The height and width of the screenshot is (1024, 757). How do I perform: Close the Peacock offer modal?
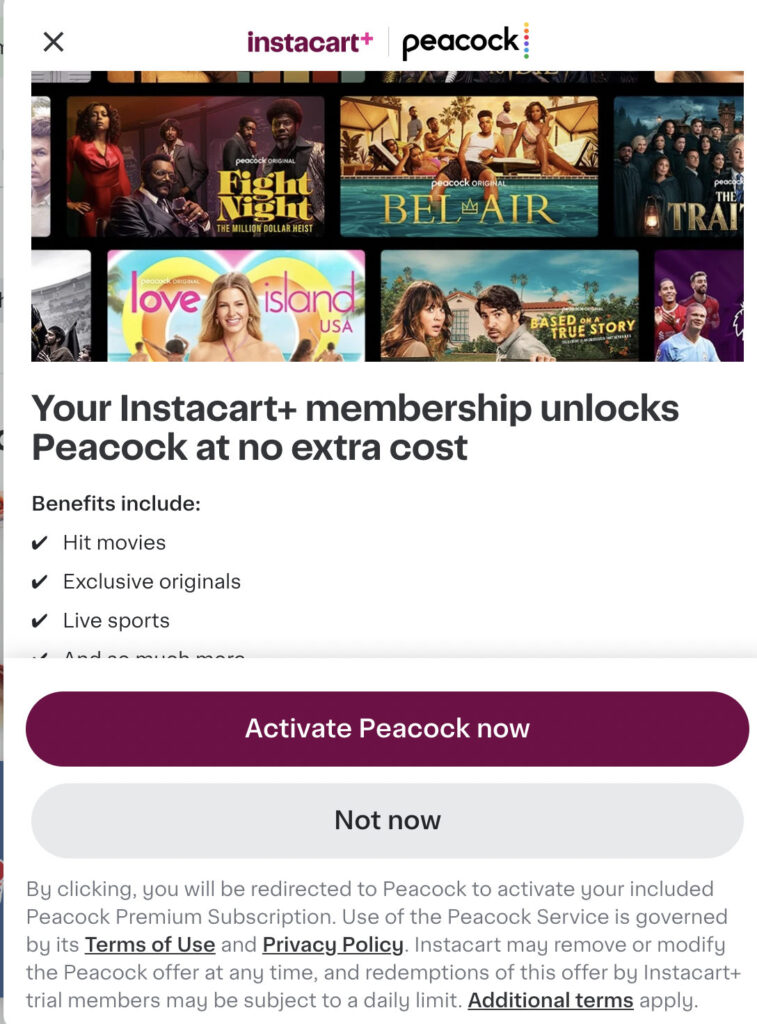pos(55,40)
